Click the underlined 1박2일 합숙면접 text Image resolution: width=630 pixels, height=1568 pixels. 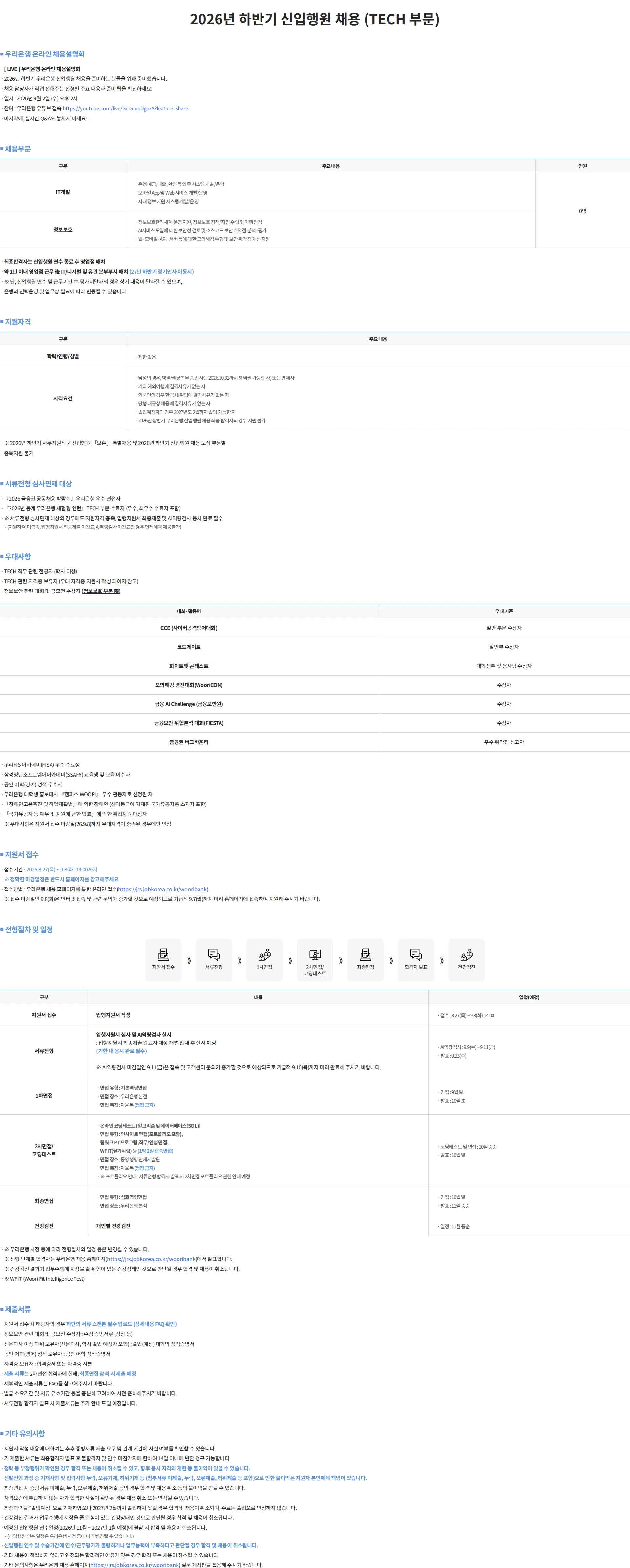click(156, 1151)
